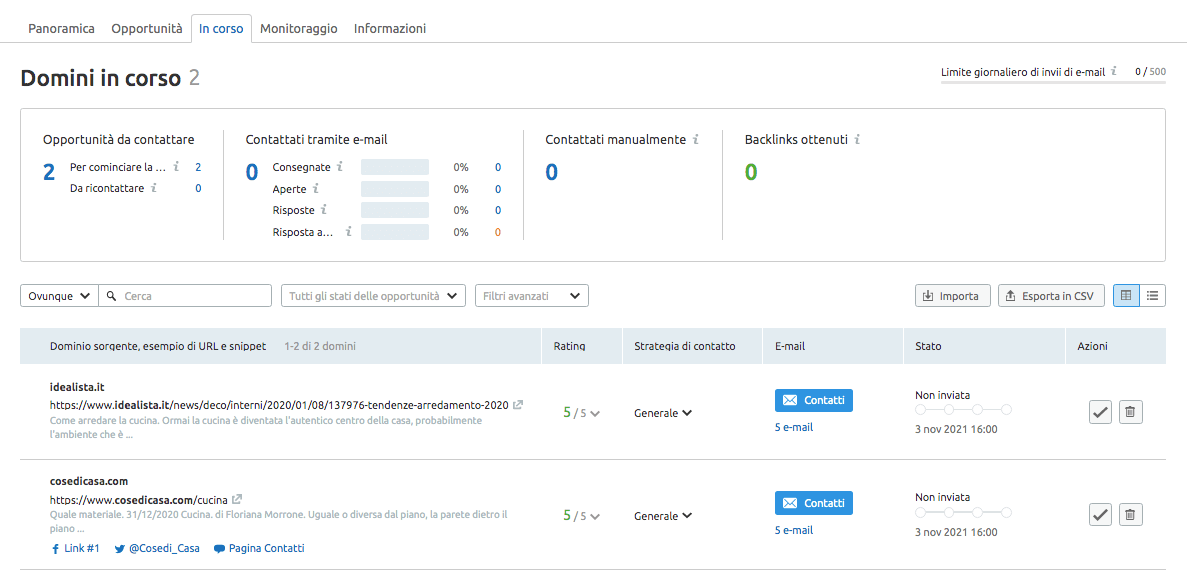Viewport: 1187px width, 576px height.
Task: Expand Tutti gli stati delle opportunità filter
Action: [373, 296]
